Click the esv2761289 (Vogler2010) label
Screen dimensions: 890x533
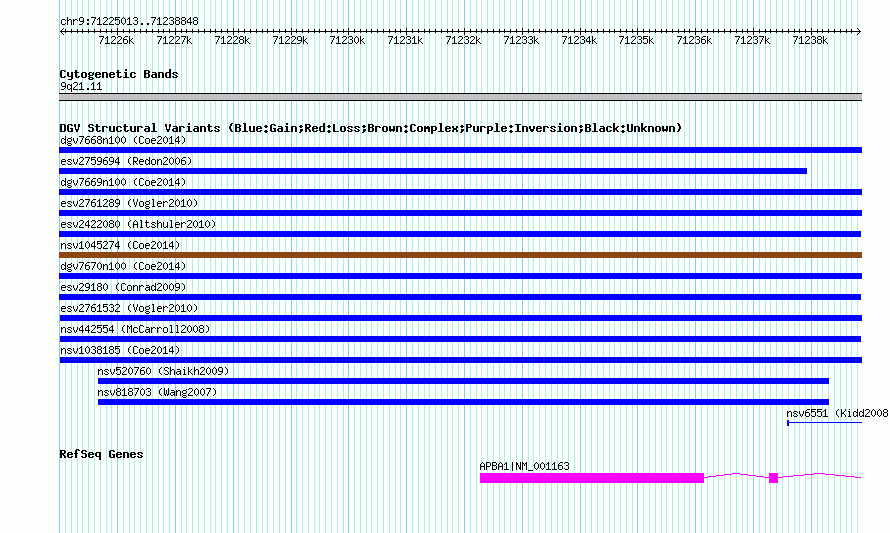click(129, 203)
